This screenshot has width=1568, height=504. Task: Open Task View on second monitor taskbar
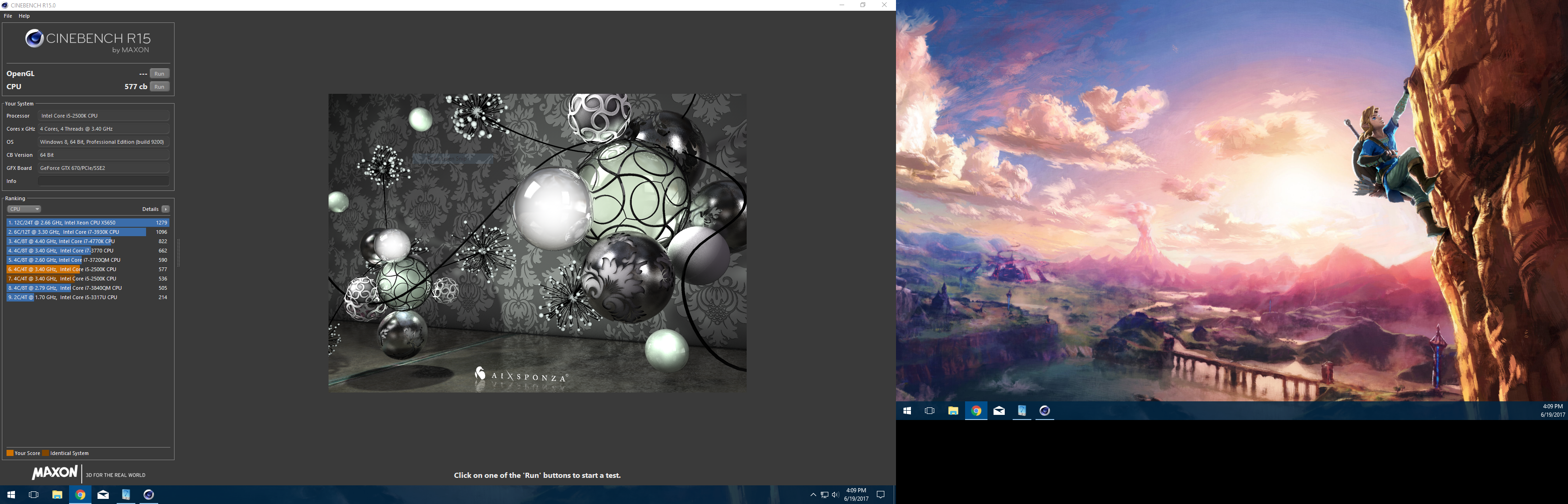(x=930, y=411)
